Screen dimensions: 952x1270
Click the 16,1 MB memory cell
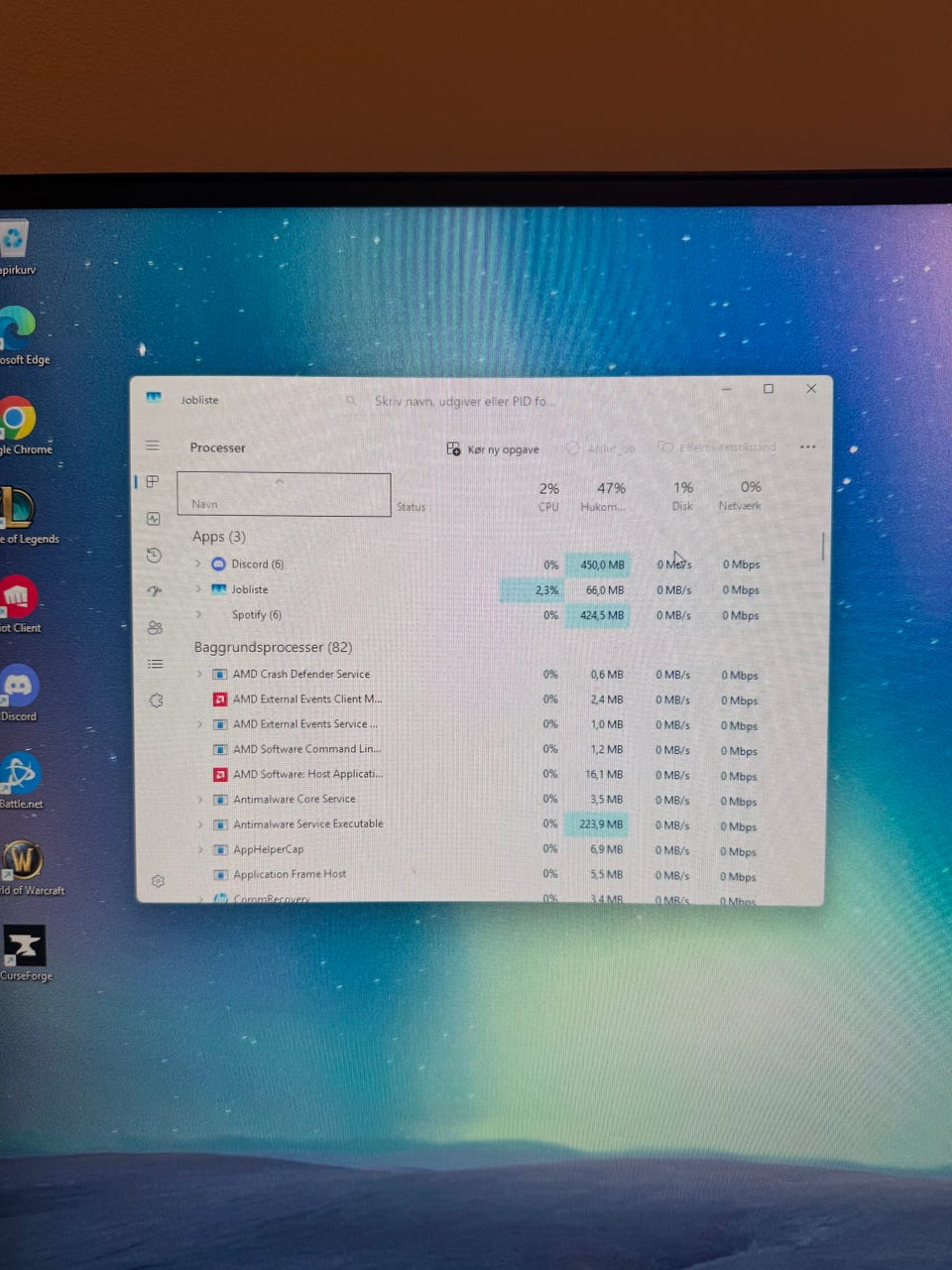point(604,775)
